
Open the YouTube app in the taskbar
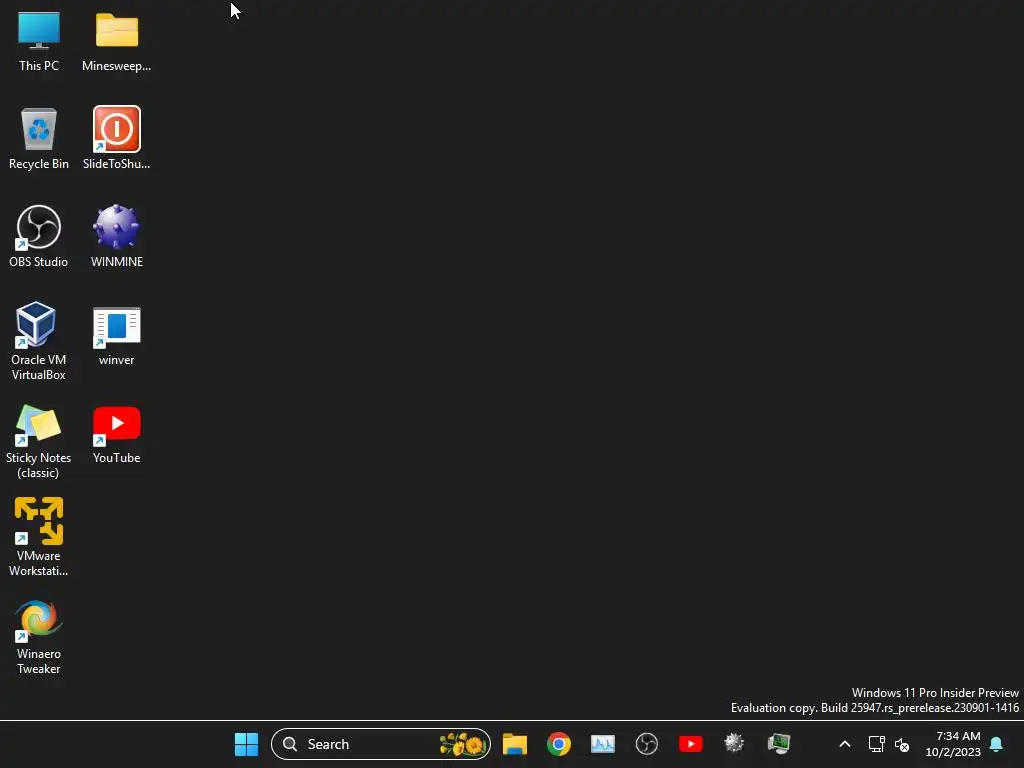click(690, 744)
